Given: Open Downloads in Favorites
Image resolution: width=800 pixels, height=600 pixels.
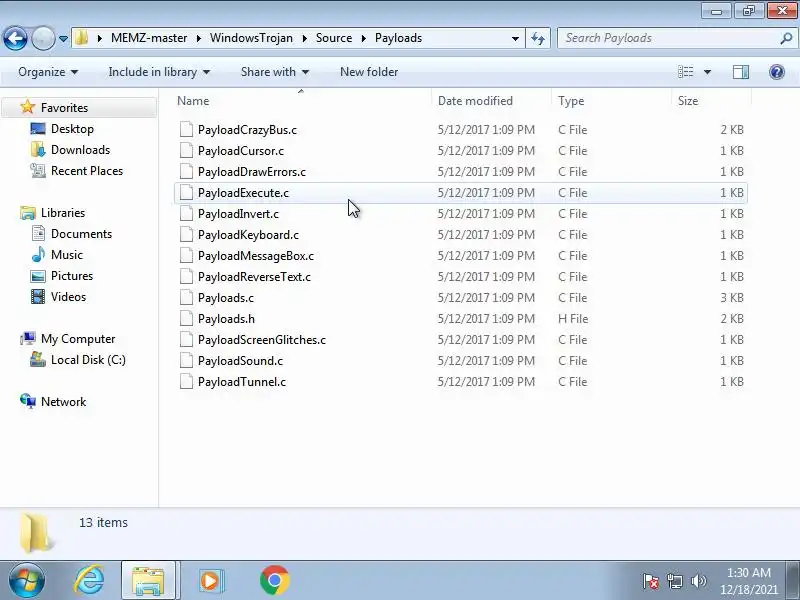Looking at the screenshot, I should 80,149.
